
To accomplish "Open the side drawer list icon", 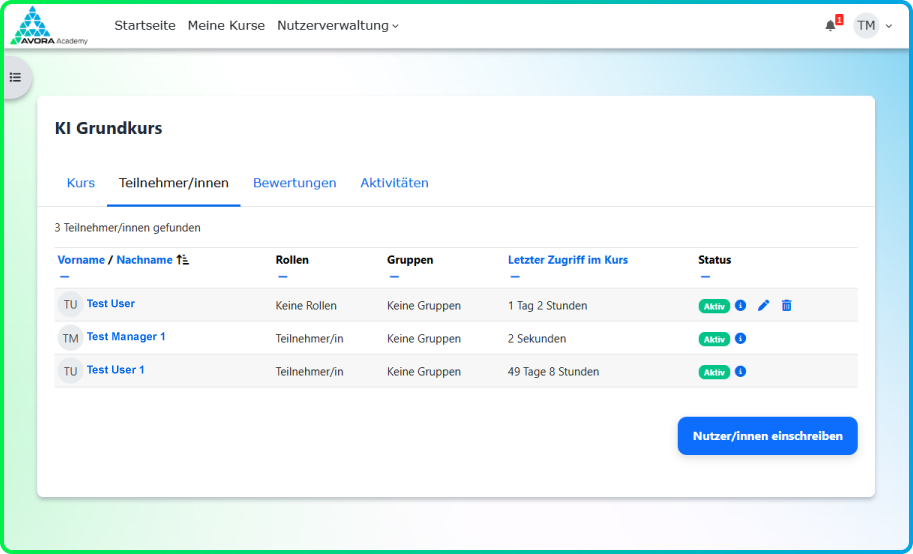I will [16, 77].
